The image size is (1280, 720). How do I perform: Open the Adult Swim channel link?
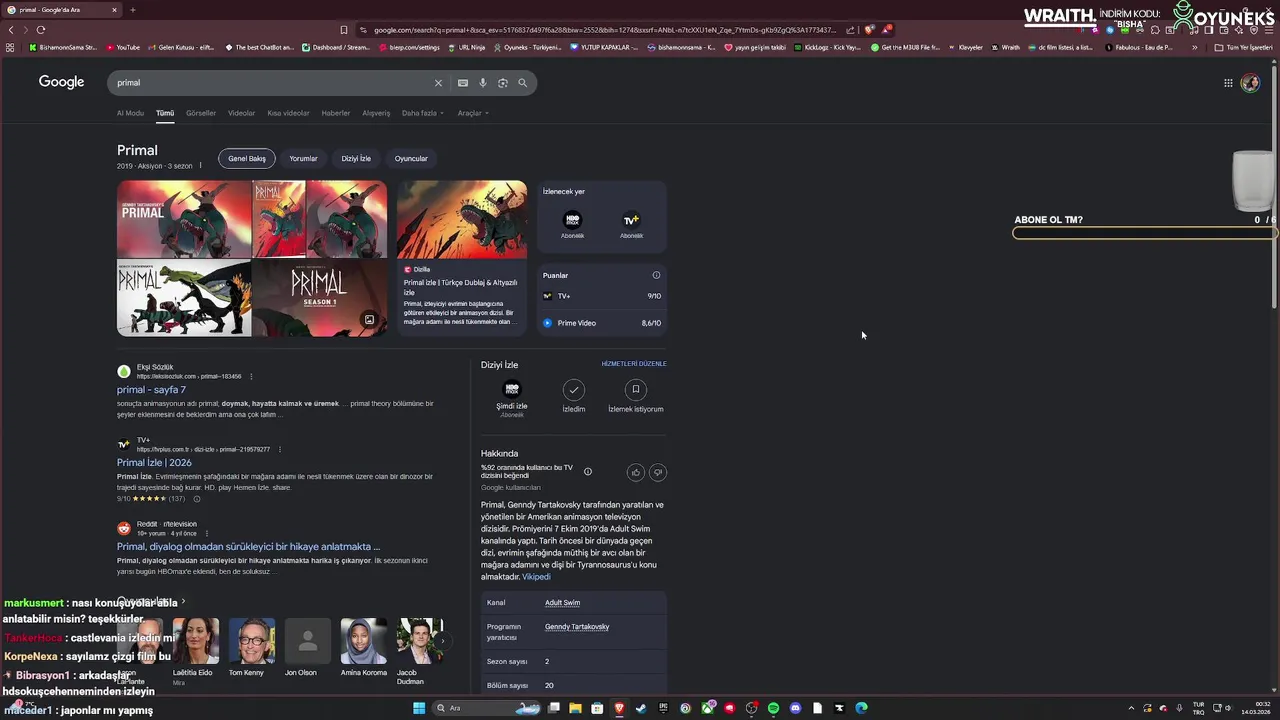click(562, 603)
